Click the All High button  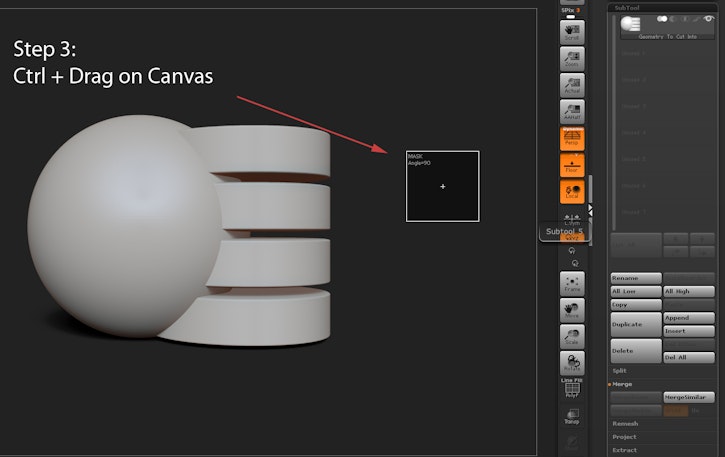coord(689,291)
